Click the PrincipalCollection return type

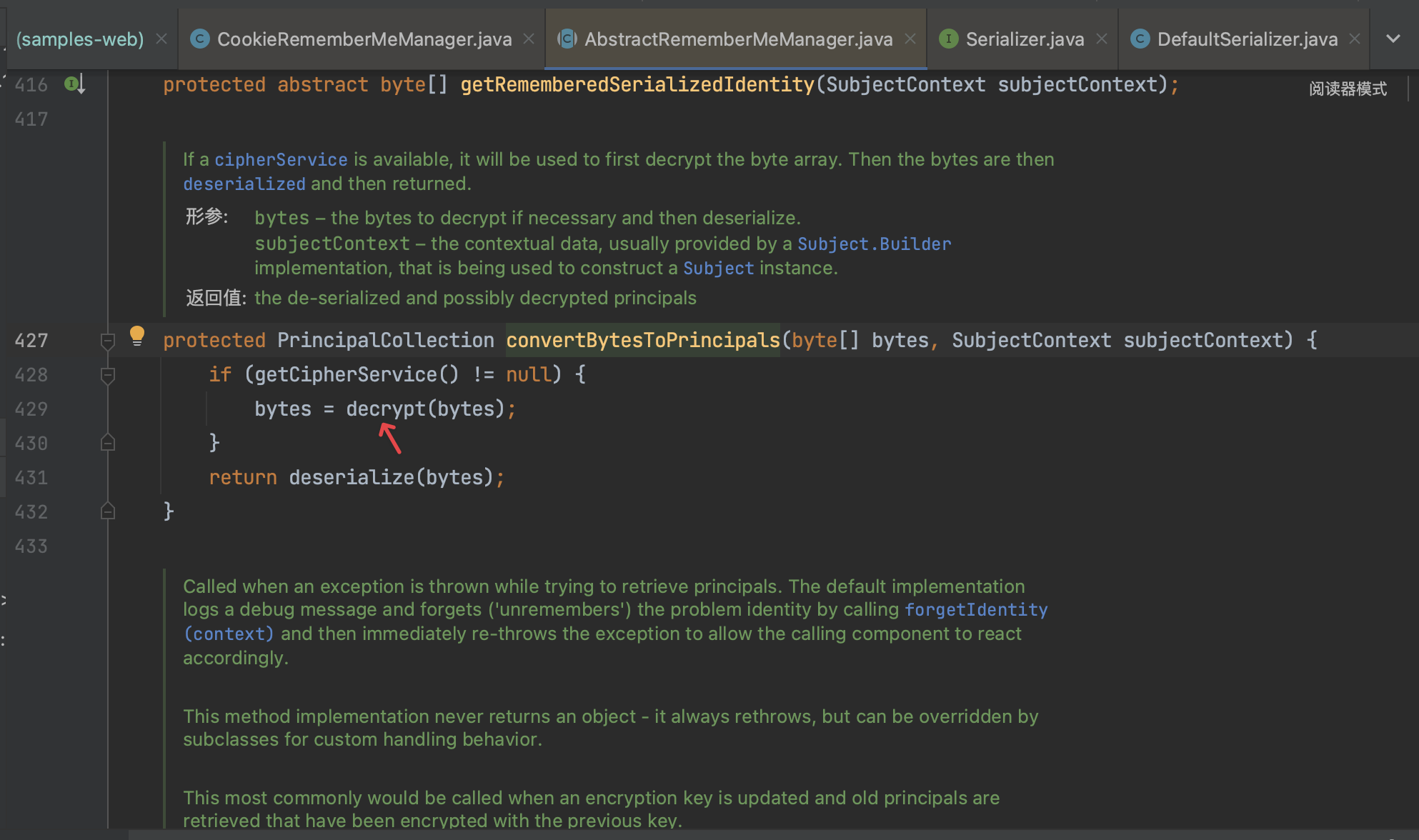click(386, 340)
